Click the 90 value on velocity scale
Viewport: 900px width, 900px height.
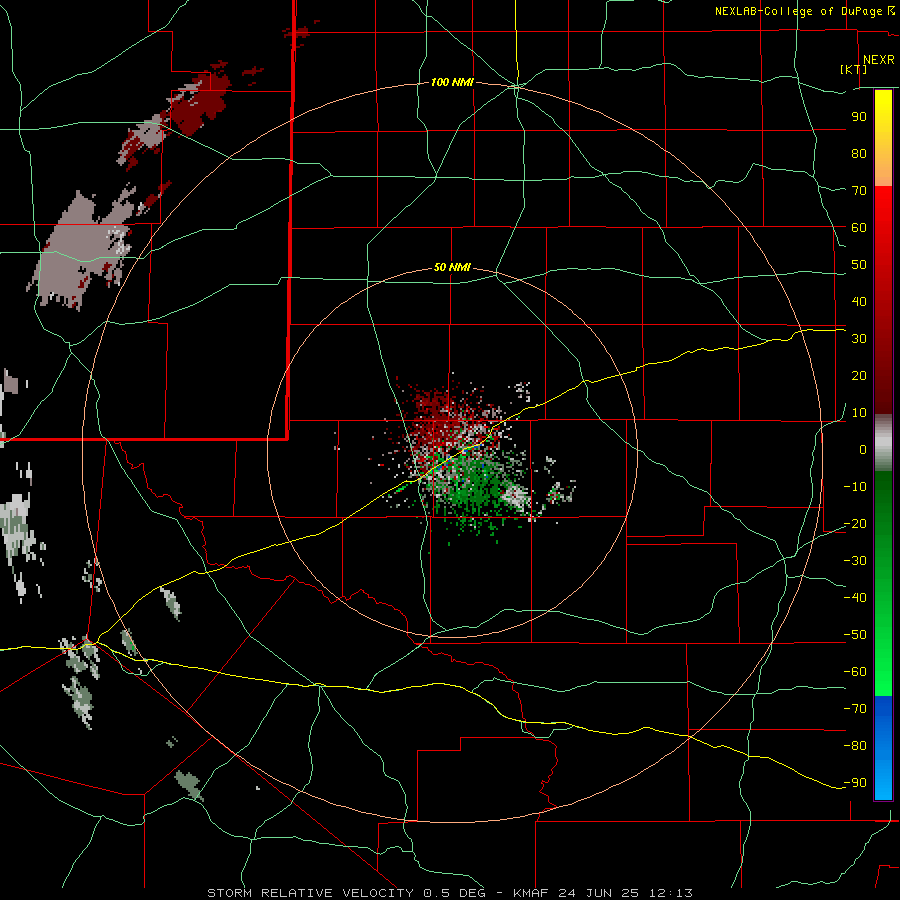[x=859, y=117]
